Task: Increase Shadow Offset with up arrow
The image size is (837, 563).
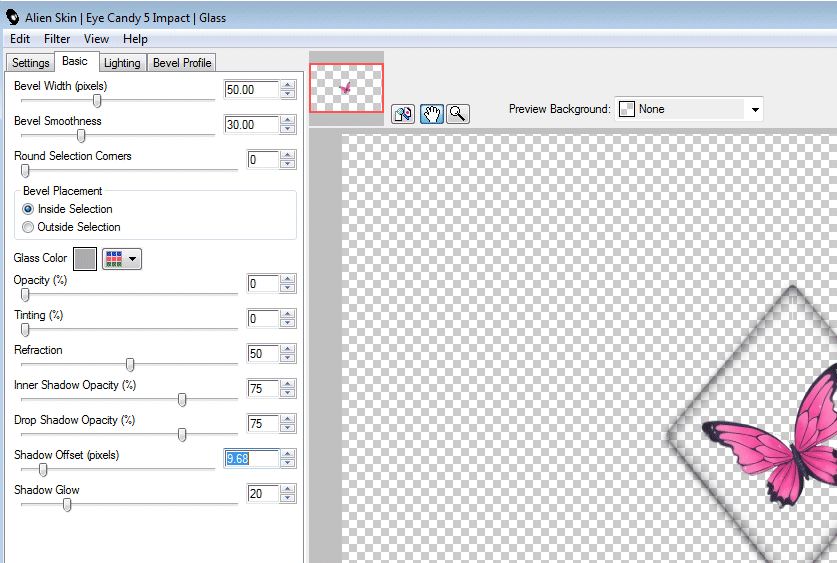Action: [288, 454]
